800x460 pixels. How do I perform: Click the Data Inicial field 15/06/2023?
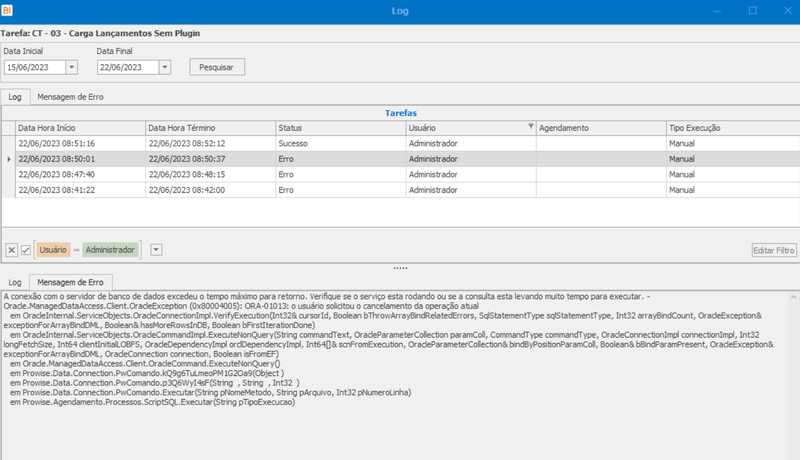click(x=35, y=67)
